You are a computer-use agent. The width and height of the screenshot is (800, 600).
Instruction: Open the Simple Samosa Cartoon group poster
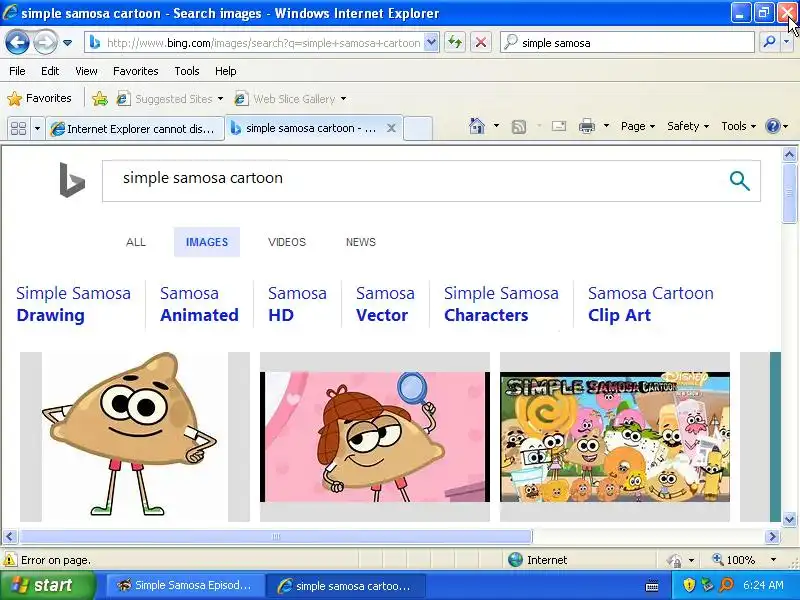[x=615, y=437]
